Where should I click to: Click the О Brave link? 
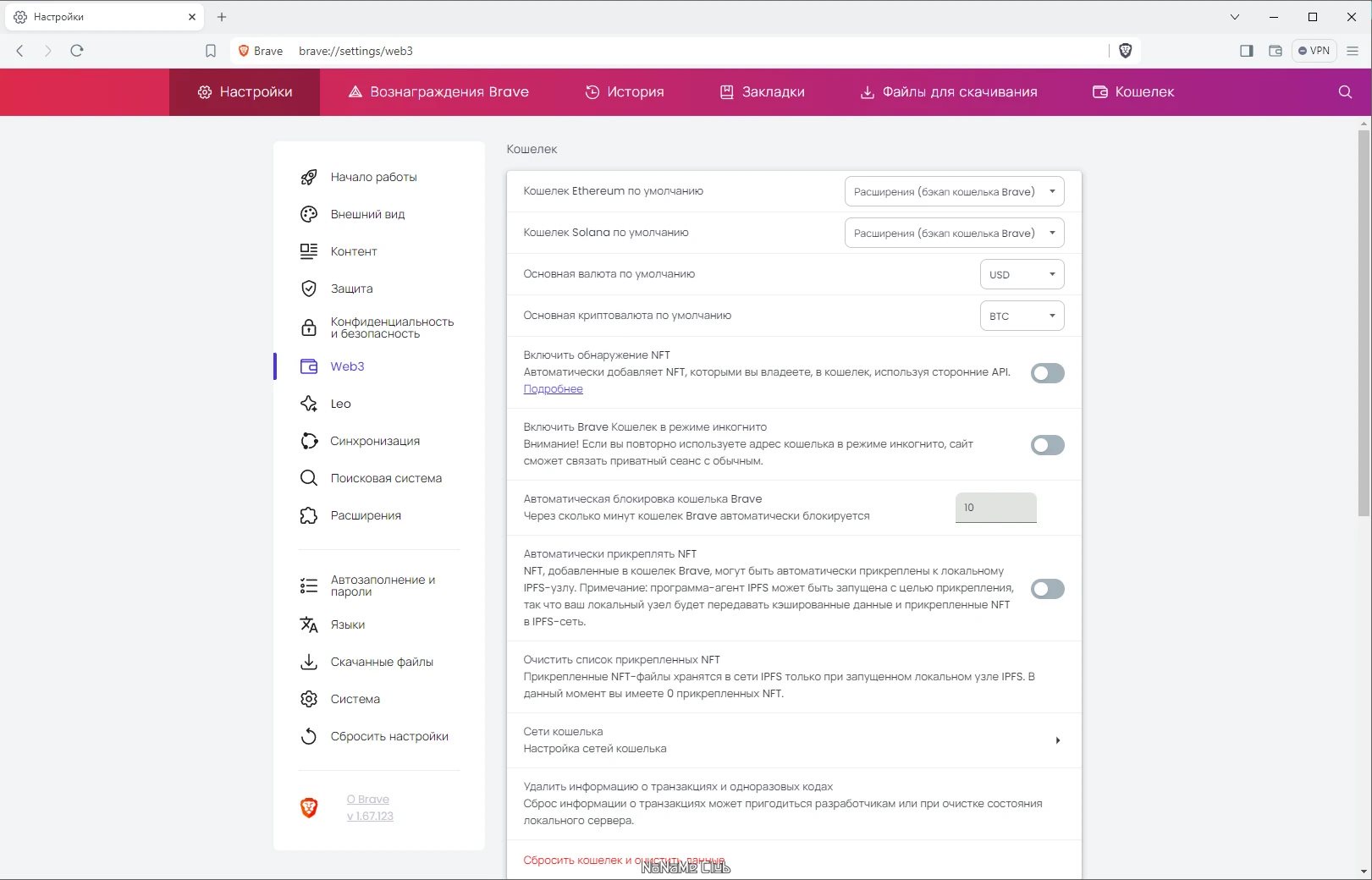(x=367, y=799)
